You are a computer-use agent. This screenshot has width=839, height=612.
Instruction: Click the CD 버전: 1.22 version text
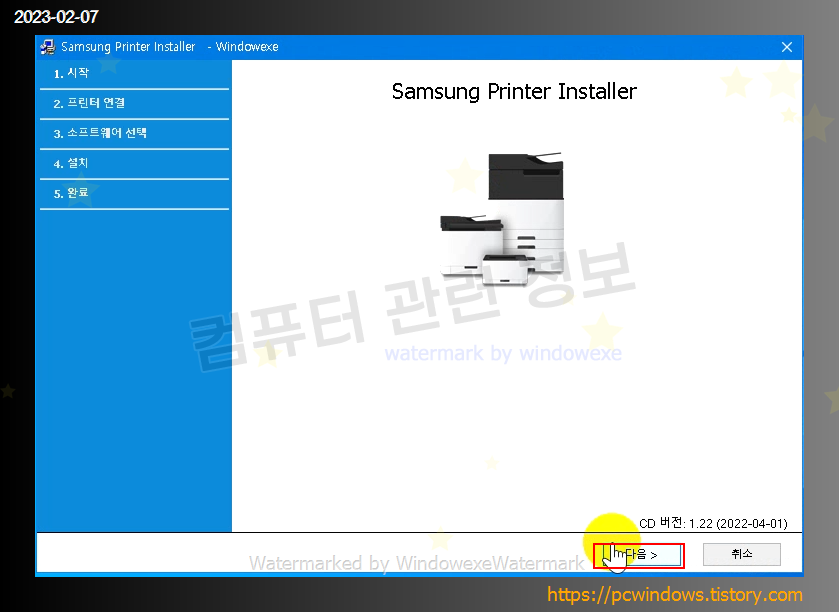point(713,523)
